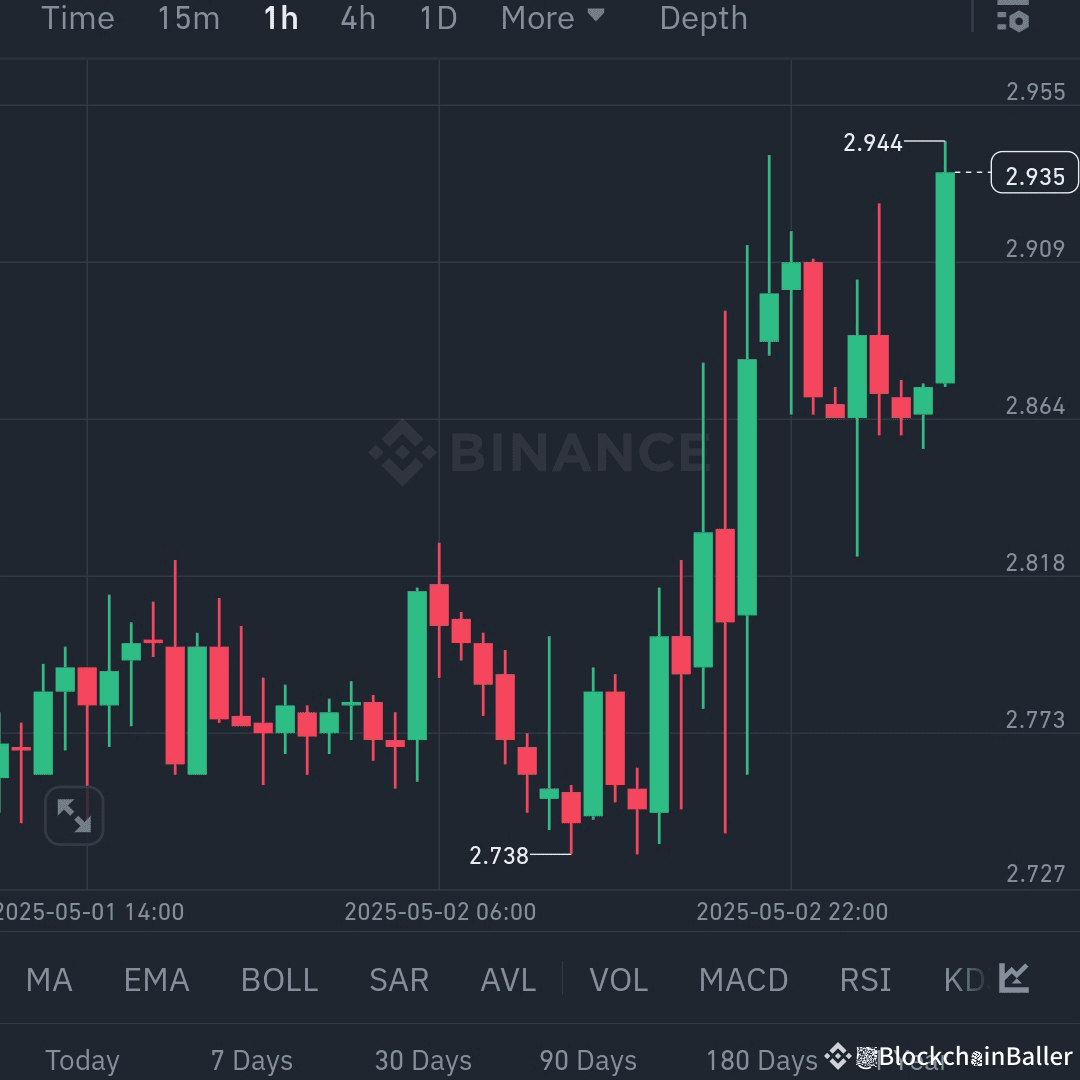Toggle the SAR indicator
This screenshot has width=1080, height=1080.
coord(399,980)
